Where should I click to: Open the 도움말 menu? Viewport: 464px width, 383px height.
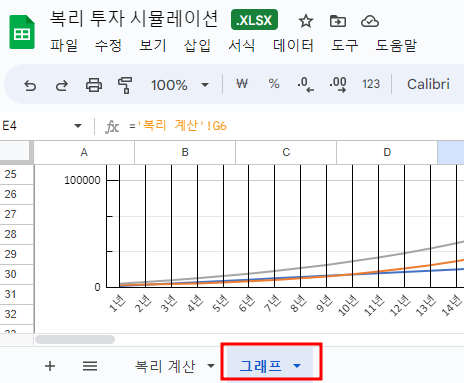tap(396, 45)
